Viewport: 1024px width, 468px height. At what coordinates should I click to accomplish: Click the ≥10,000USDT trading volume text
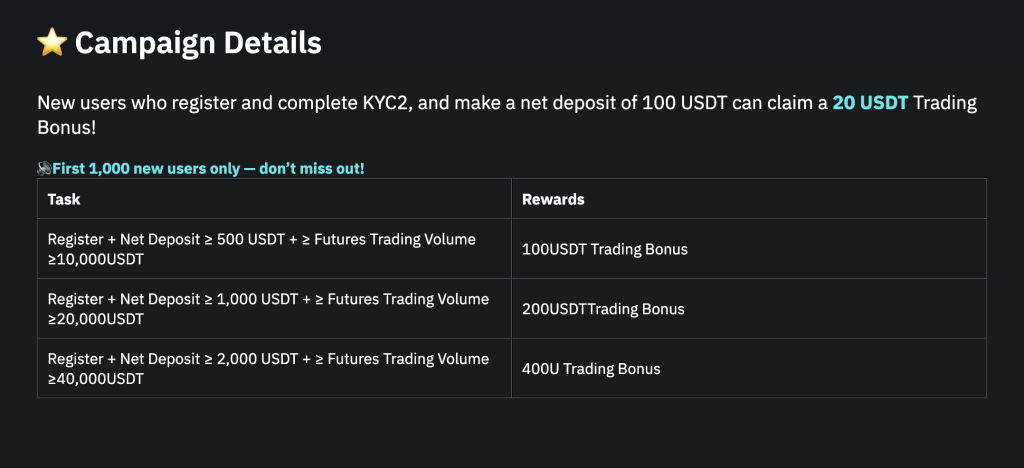[96, 259]
